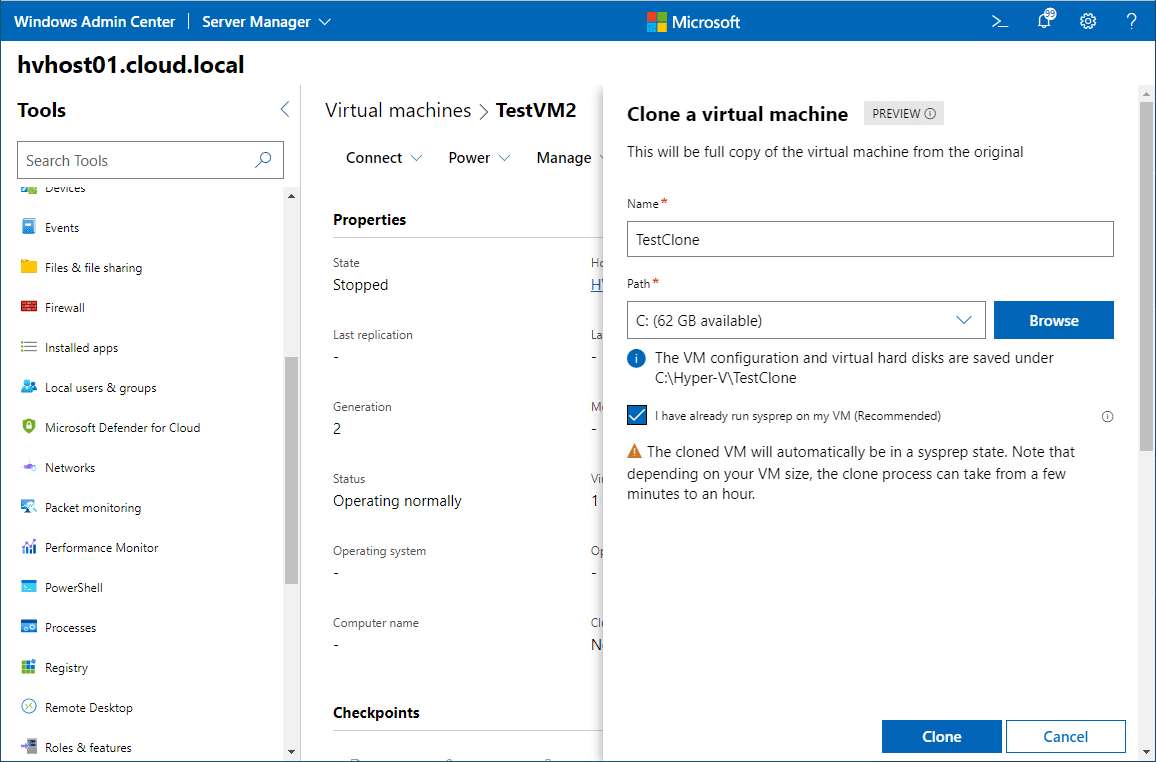The image size is (1156, 762).
Task: Click the Microsoft logo
Action: click(693, 22)
